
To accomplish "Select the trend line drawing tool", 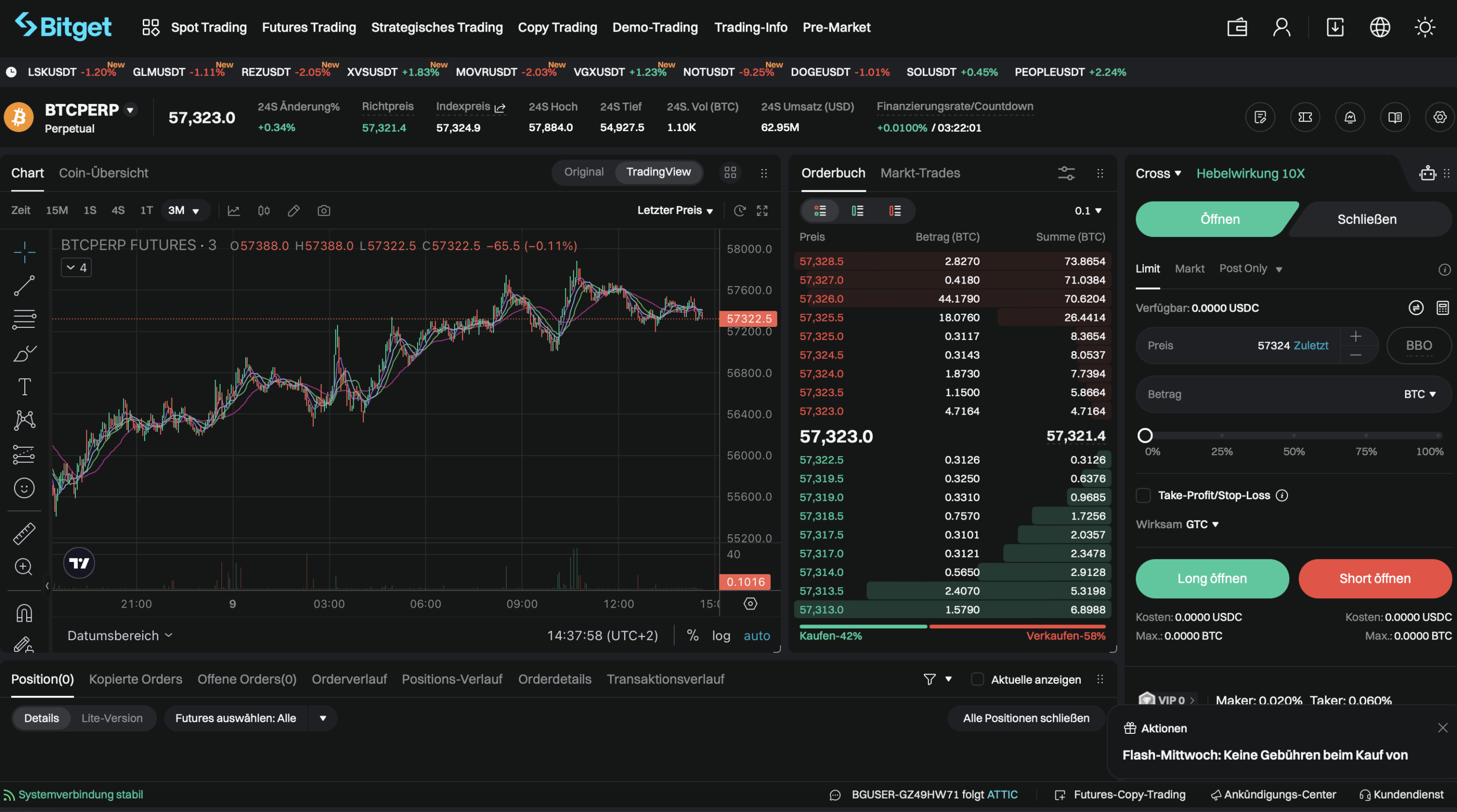I will pyautogui.click(x=24, y=286).
